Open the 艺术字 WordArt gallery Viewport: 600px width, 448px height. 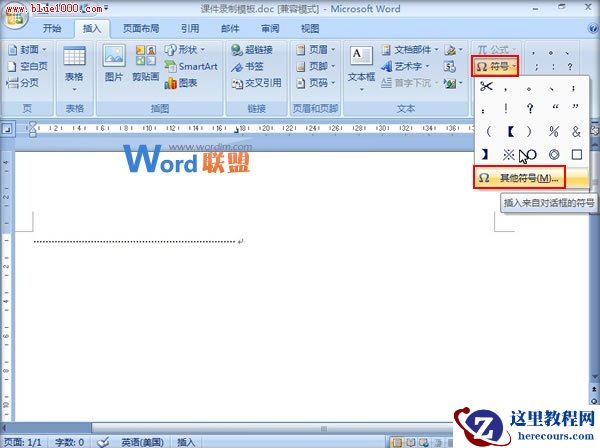point(406,66)
